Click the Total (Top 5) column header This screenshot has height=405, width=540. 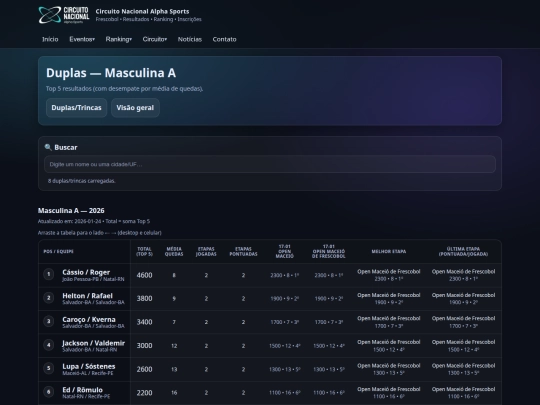144,251
